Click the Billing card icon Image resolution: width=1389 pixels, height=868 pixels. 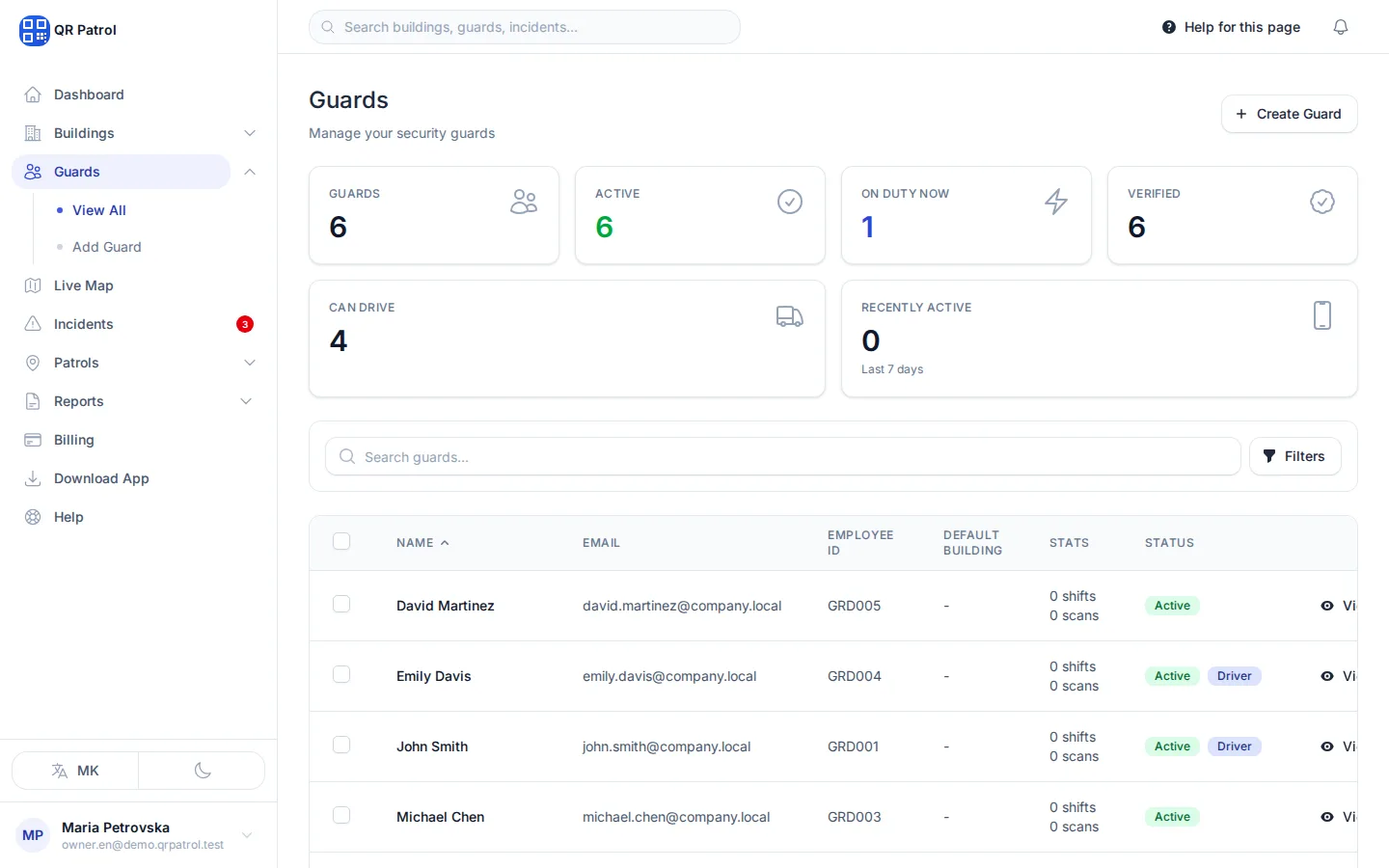pos(33,440)
